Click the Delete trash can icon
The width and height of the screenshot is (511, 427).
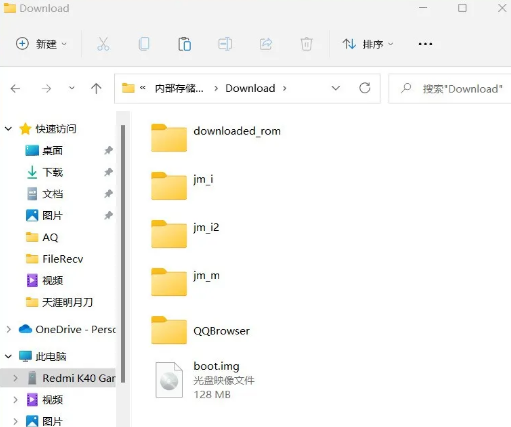coord(306,44)
